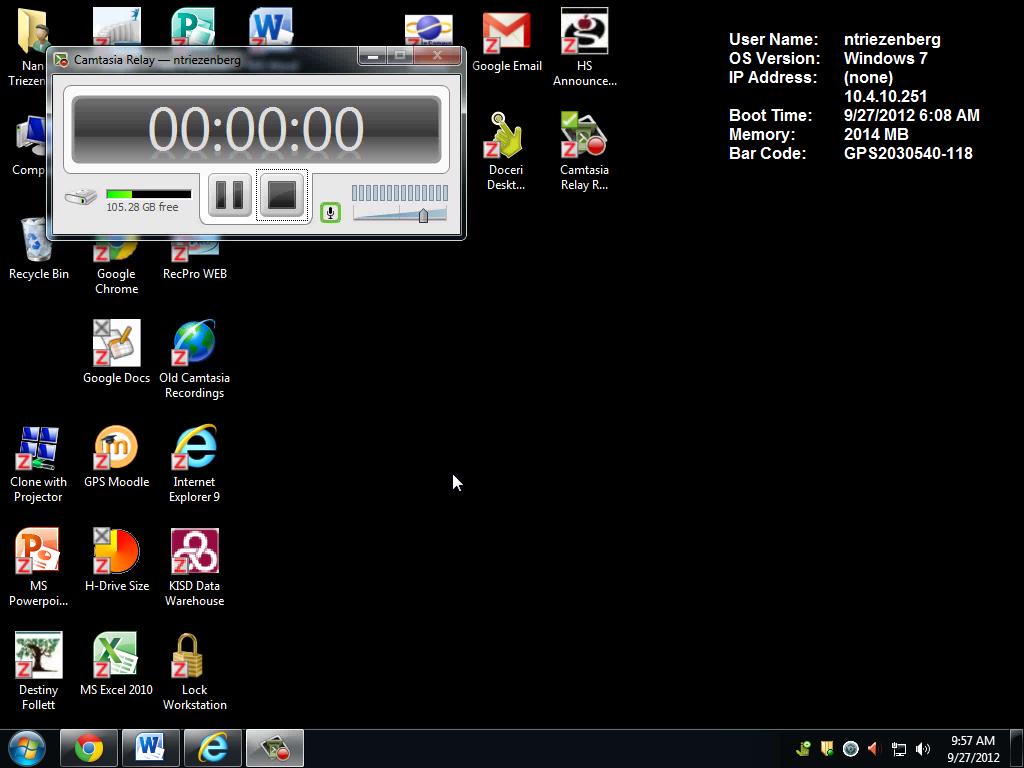
Task: Click the taskbar clock showing 9:57 AM
Action: pos(973,749)
